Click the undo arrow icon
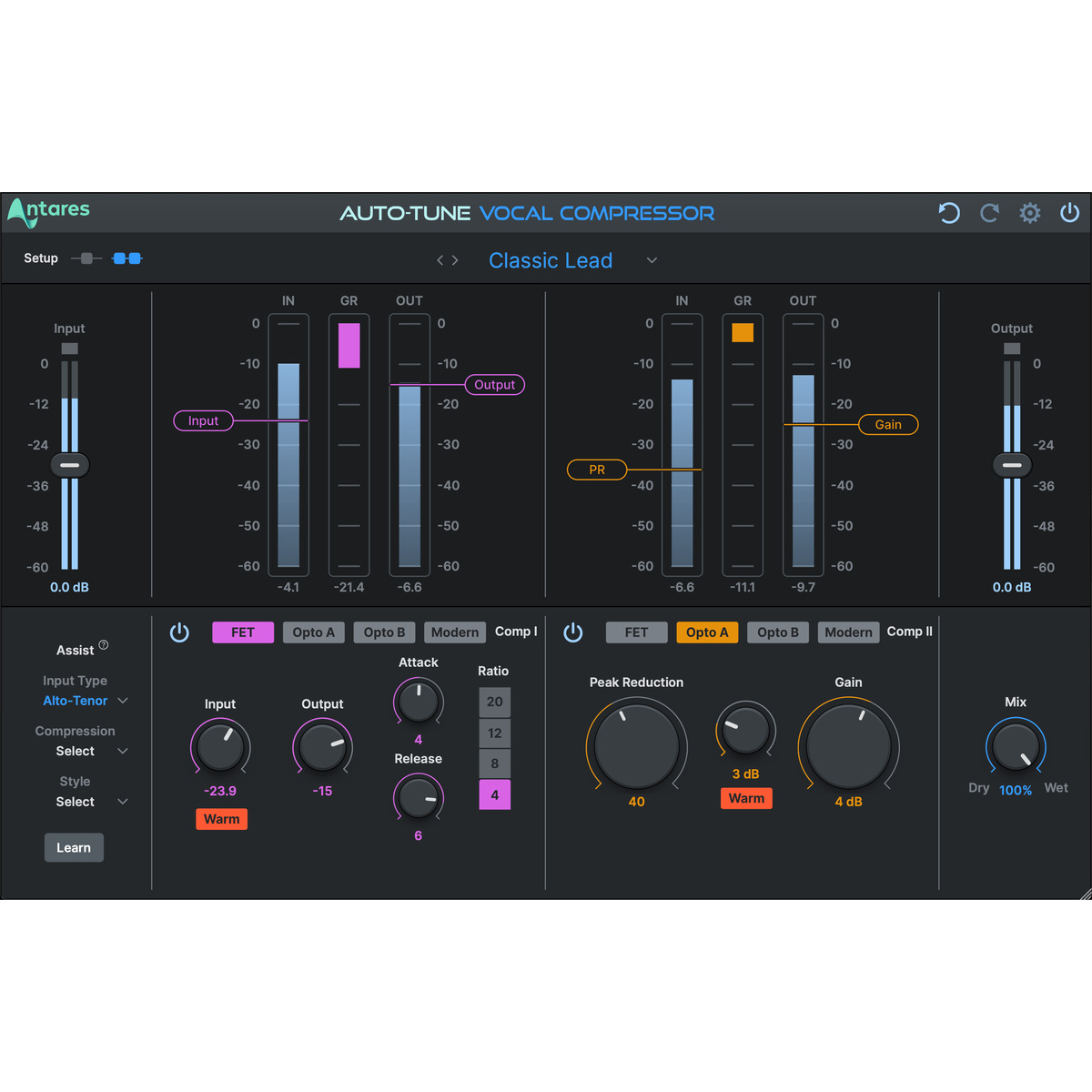Viewport: 1092px width, 1092px height. 949,213
